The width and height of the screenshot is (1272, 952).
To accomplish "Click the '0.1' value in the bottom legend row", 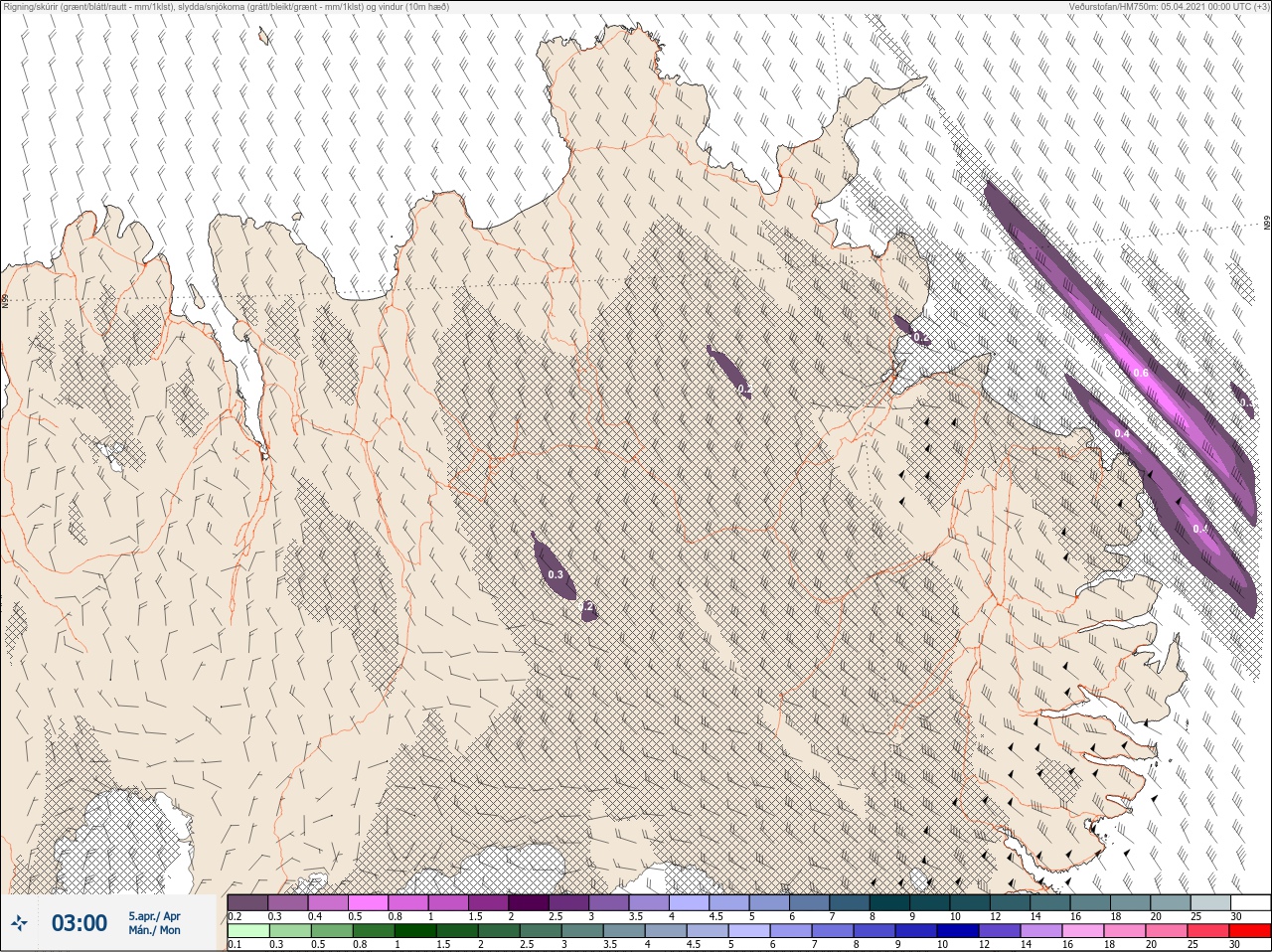I will click(x=235, y=945).
